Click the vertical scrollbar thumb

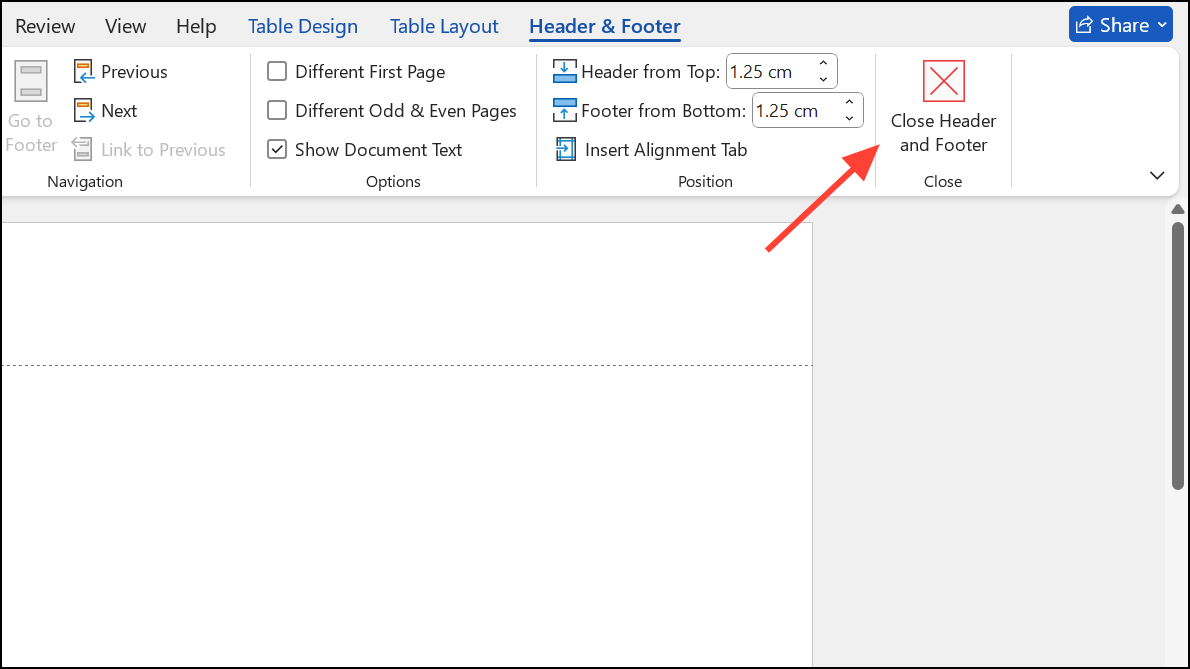(x=1177, y=356)
